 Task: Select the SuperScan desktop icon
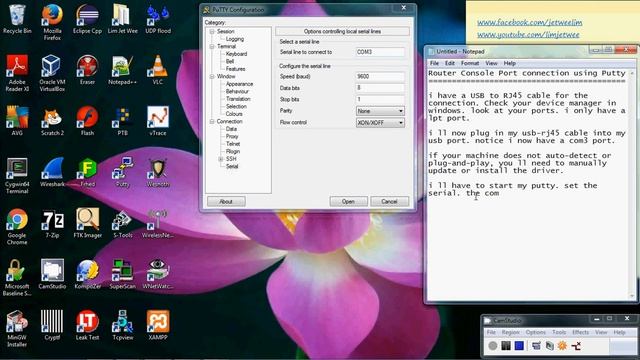[122, 274]
